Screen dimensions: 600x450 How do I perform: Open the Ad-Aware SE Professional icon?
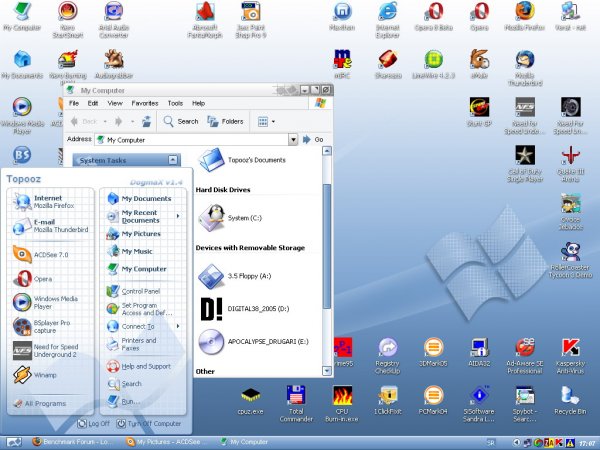point(525,356)
